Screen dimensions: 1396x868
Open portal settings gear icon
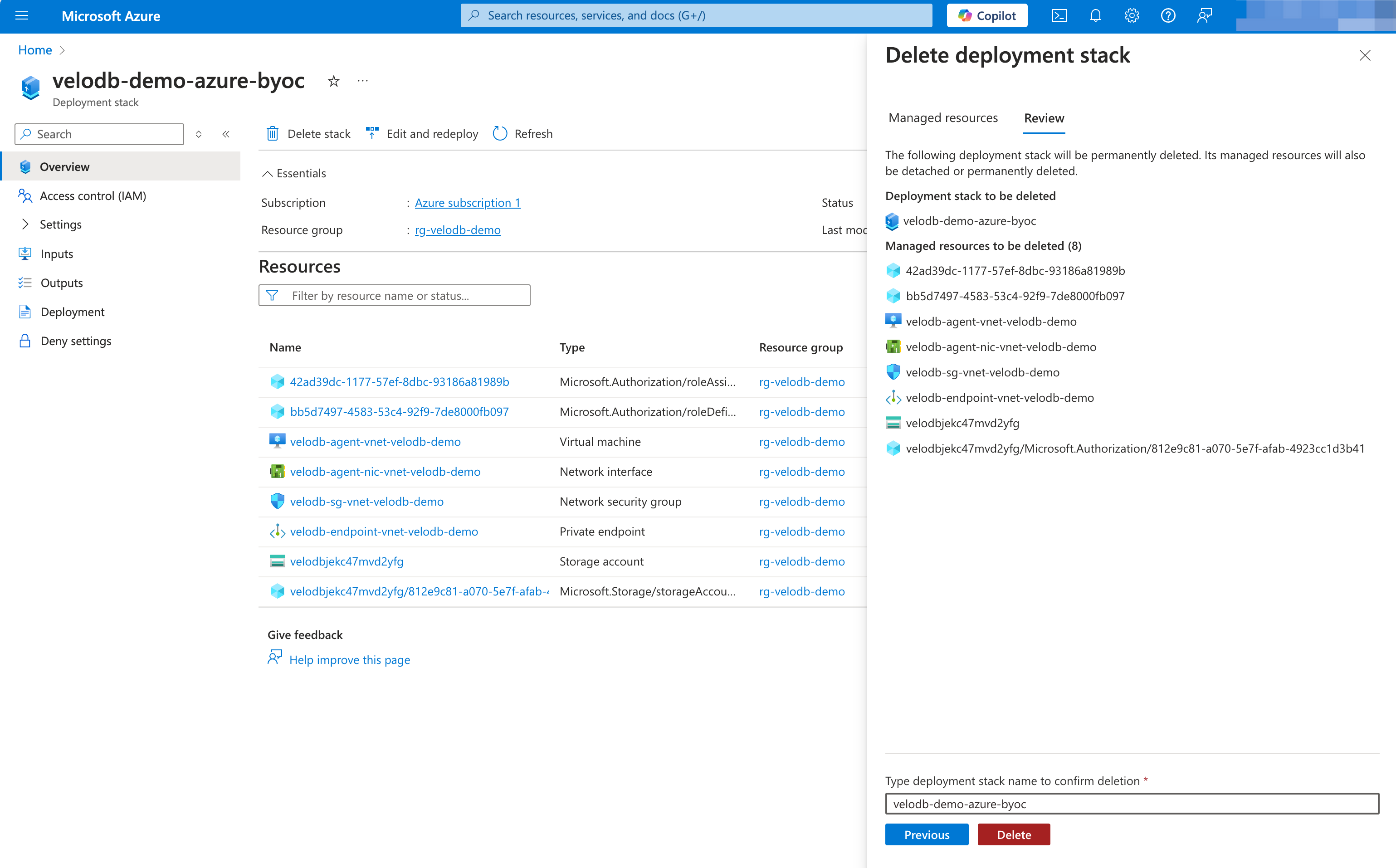click(1132, 15)
